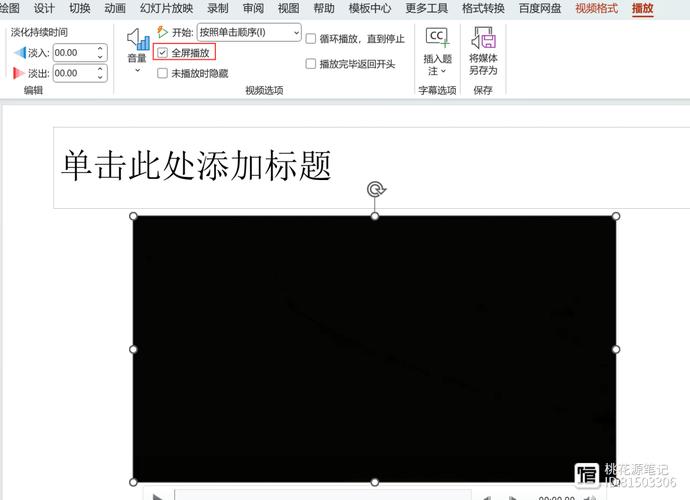
Task: Uncheck the 全屏播放 checkbox
Action: [x=162, y=53]
